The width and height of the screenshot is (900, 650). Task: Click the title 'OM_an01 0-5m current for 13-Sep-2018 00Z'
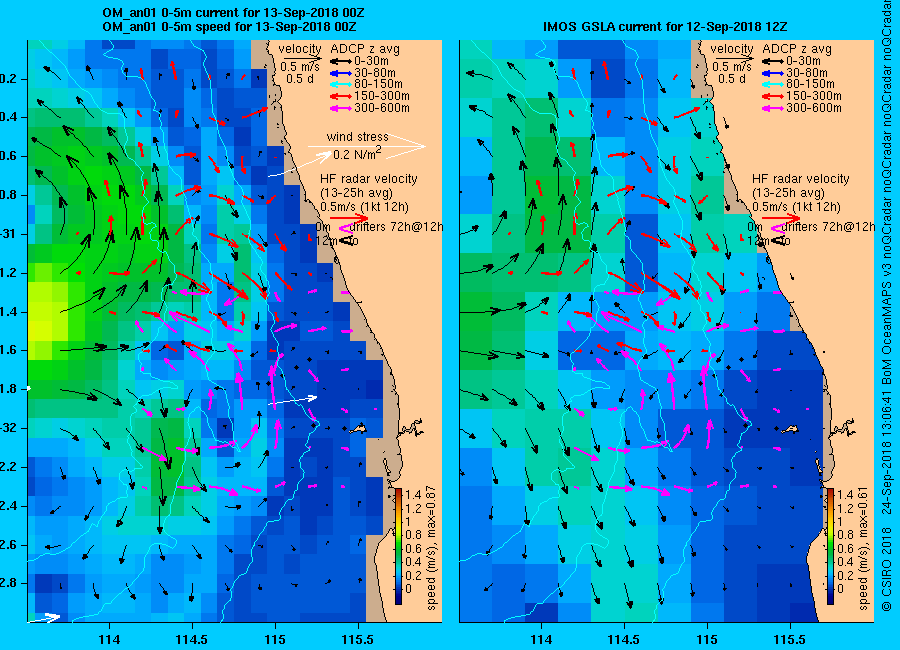[233, 13]
